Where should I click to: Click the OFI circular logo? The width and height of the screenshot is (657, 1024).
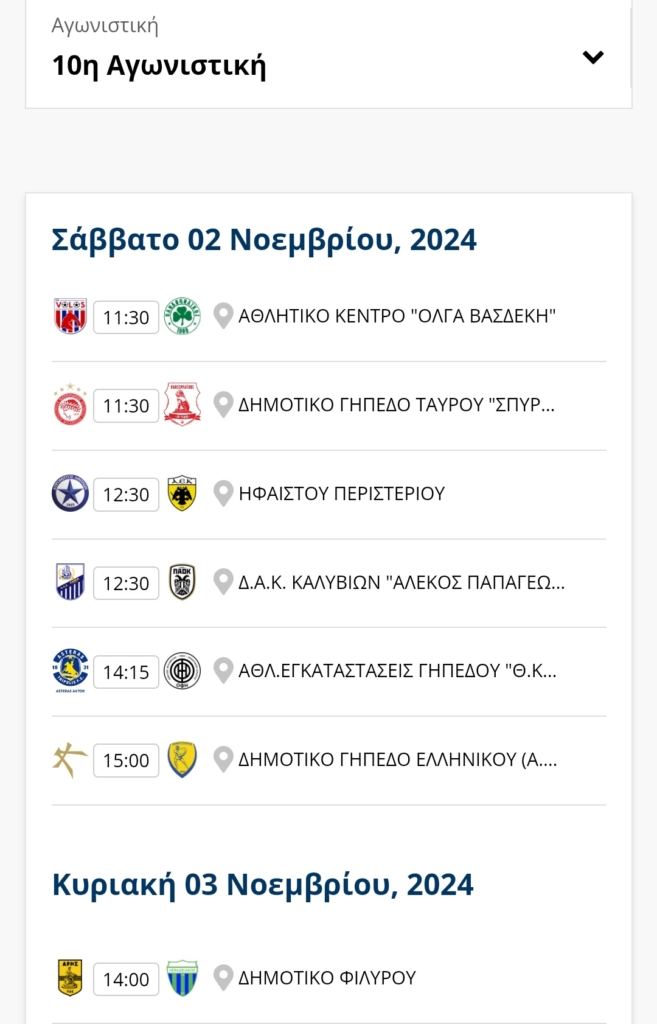click(182, 671)
